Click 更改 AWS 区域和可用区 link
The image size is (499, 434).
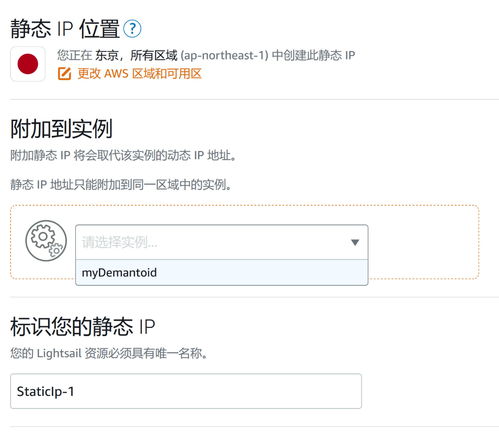140,74
